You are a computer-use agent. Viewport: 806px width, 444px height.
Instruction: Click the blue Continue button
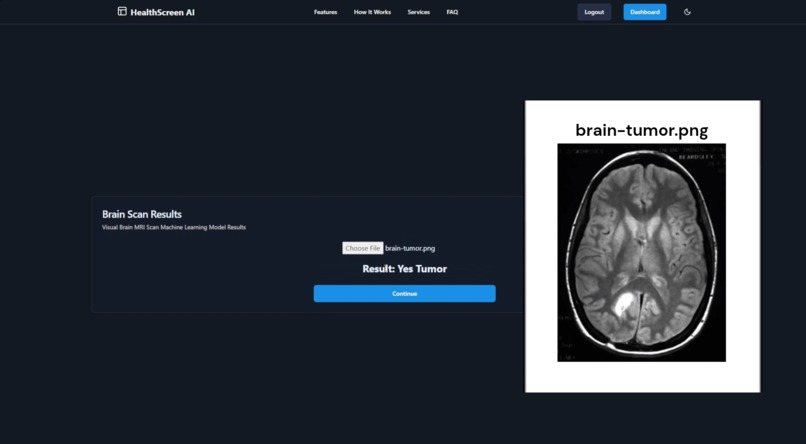pyautogui.click(x=405, y=293)
